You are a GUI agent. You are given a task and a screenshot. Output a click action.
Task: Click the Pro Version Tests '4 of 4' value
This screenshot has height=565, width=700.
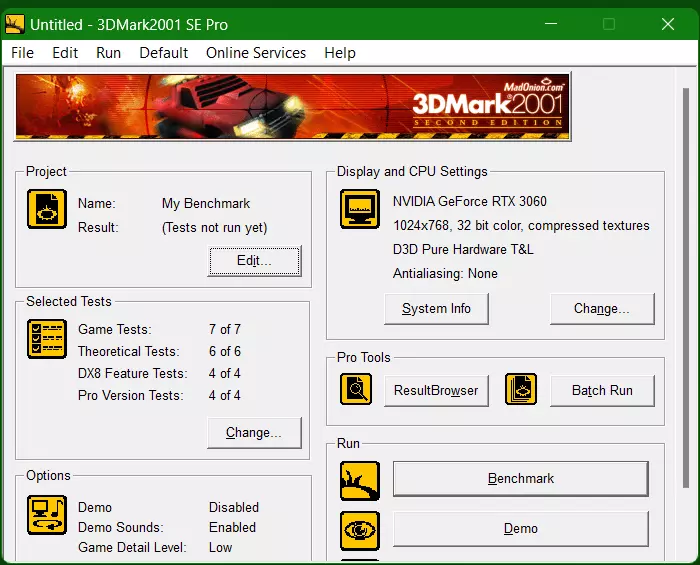click(x=225, y=395)
